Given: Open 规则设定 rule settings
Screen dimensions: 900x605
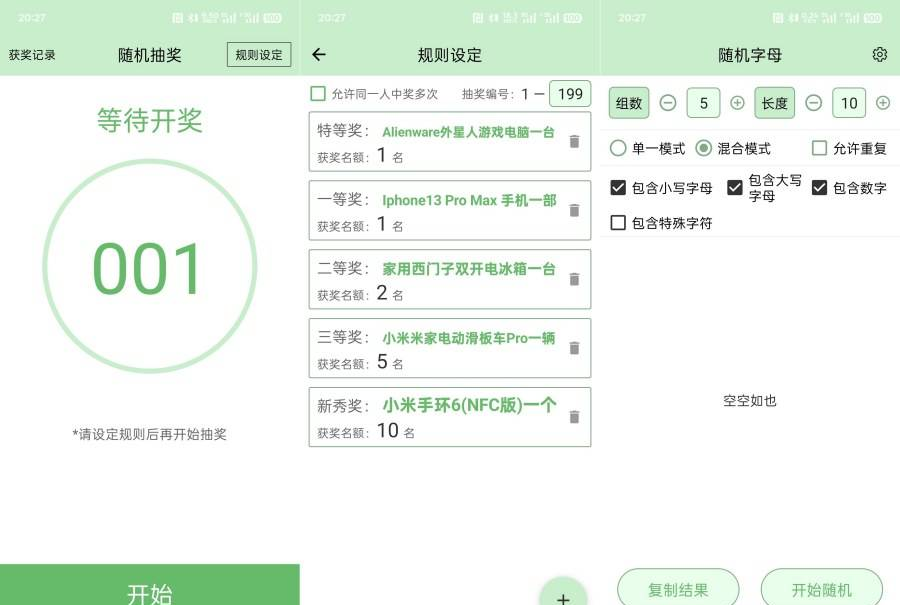Looking at the screenshot, I should pyautogui.click(x=259, y=55).
